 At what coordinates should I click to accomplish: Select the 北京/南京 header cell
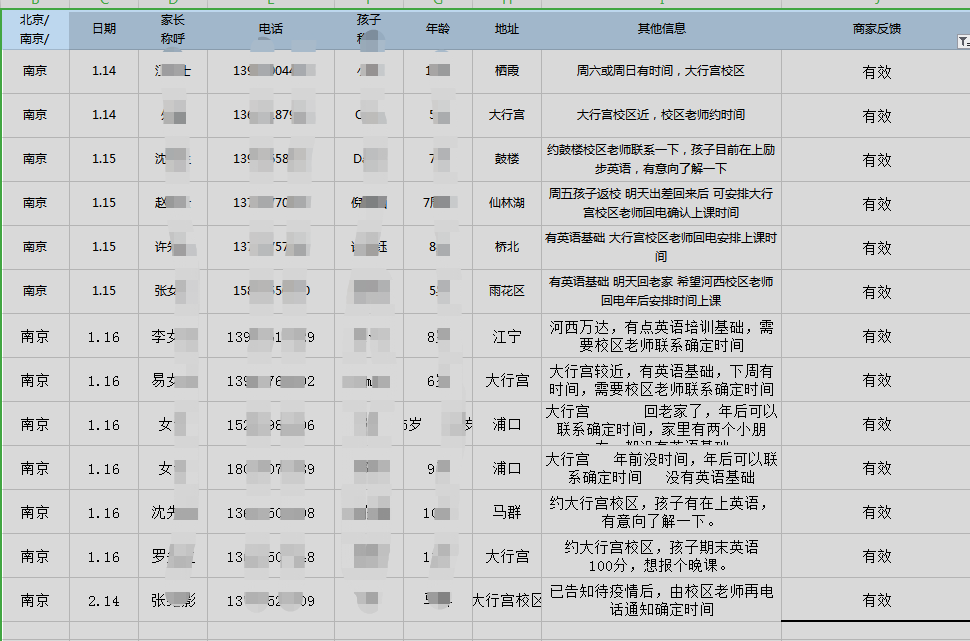pyautogui.click(x=35, y=29)
